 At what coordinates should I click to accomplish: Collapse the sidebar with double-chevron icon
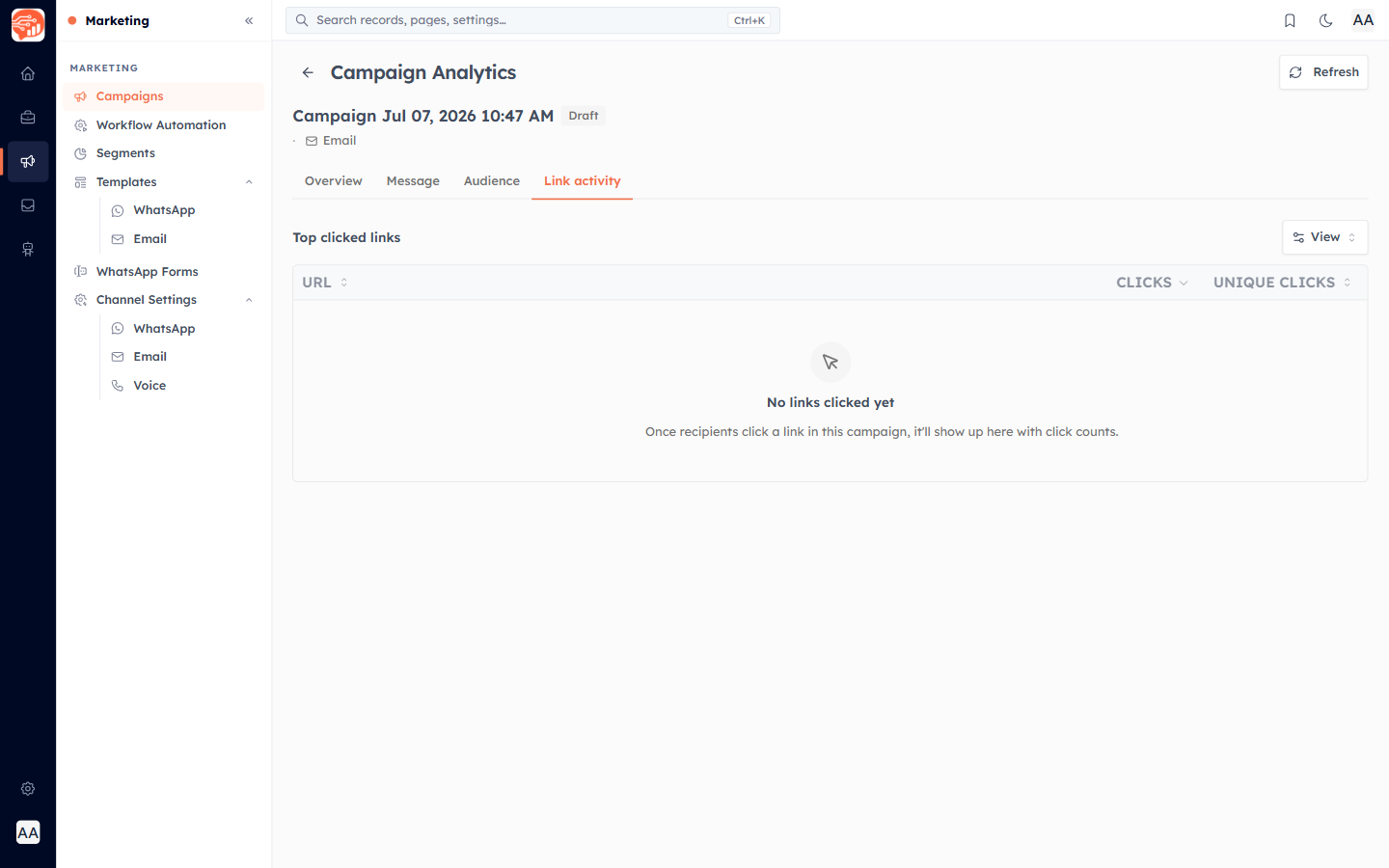(249, 20)
